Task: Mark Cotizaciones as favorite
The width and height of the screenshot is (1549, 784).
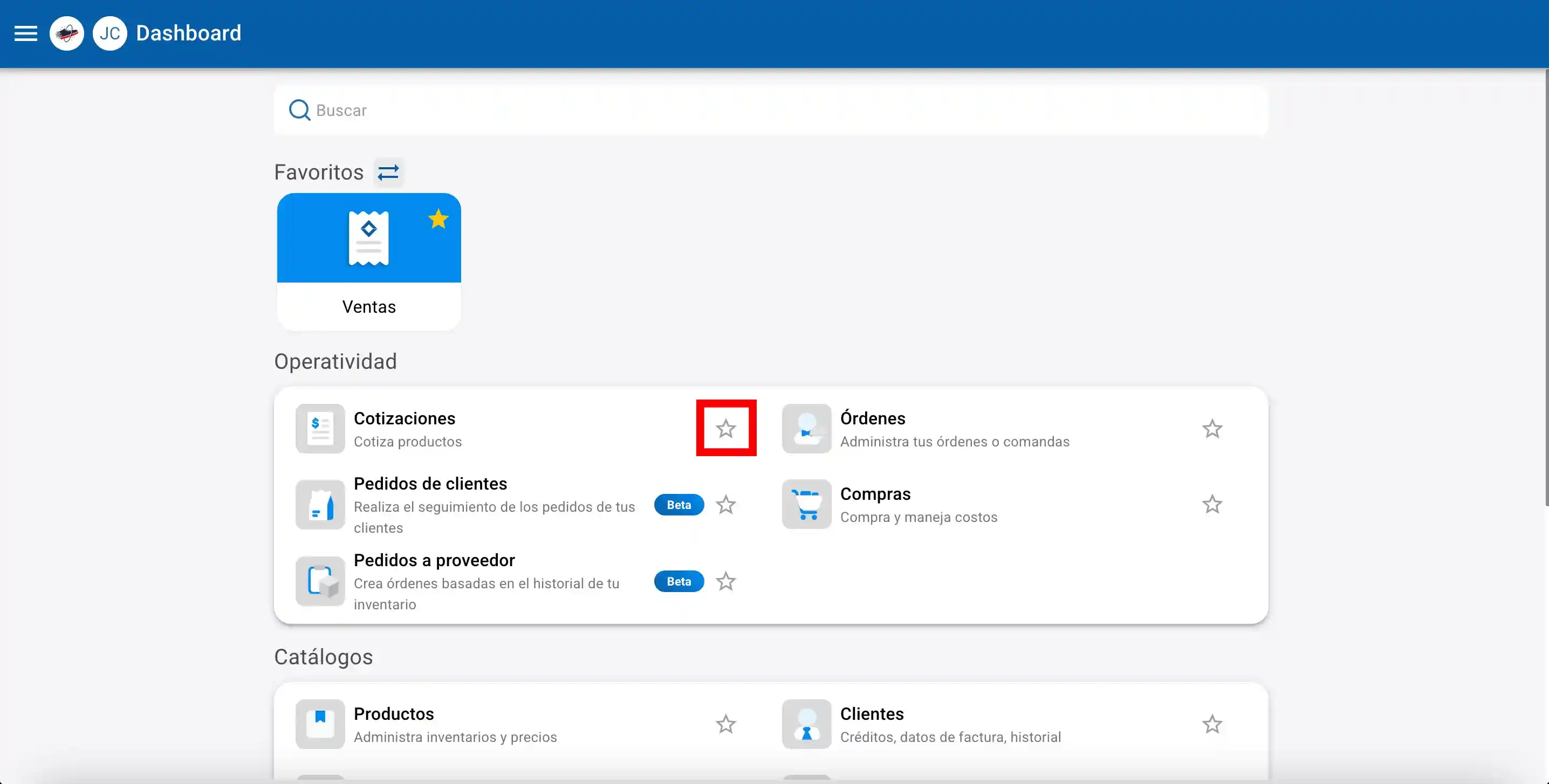Action: point(726,429)
